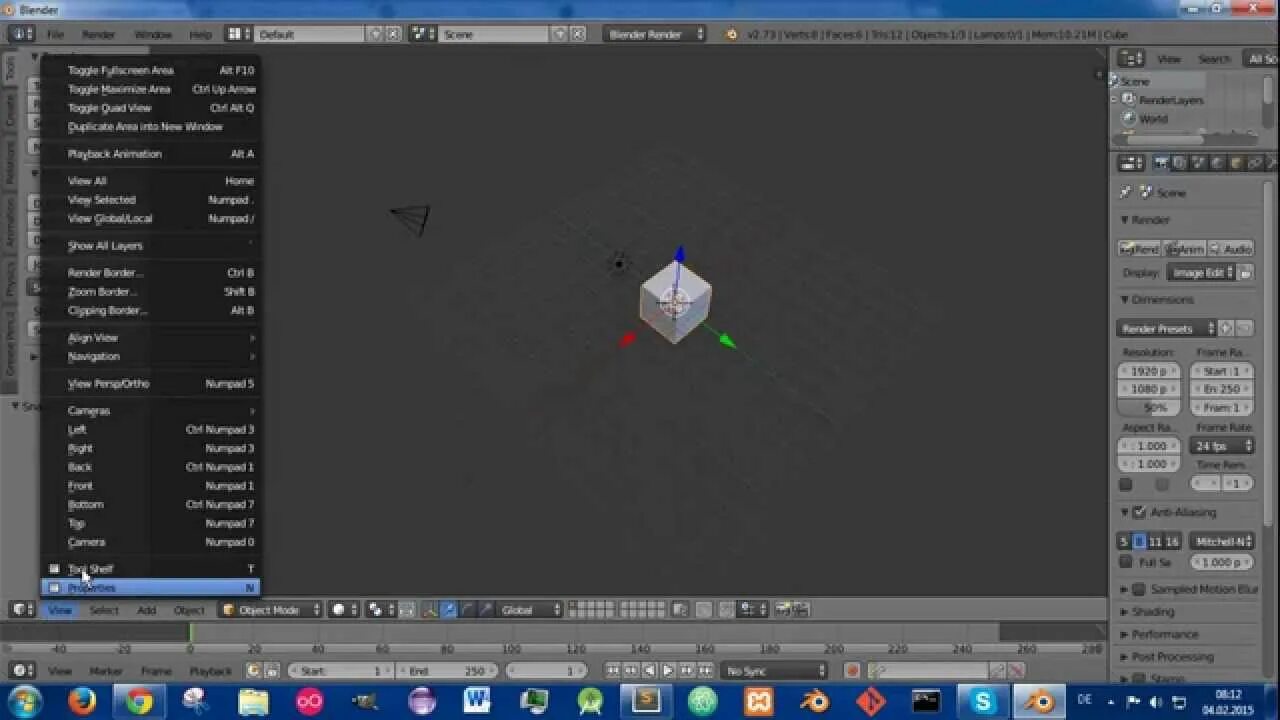Click the Toggle Fullscreen Area menu entry
Screen dimensions: 1280x720
point(151,71)
